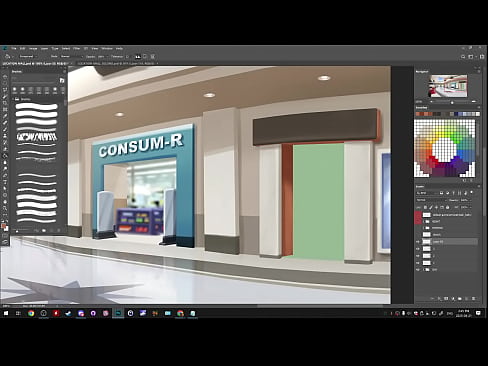Viewport: 488px width, 366px height.
Task: Select the Move tool
Action: (x=5, y=76)
